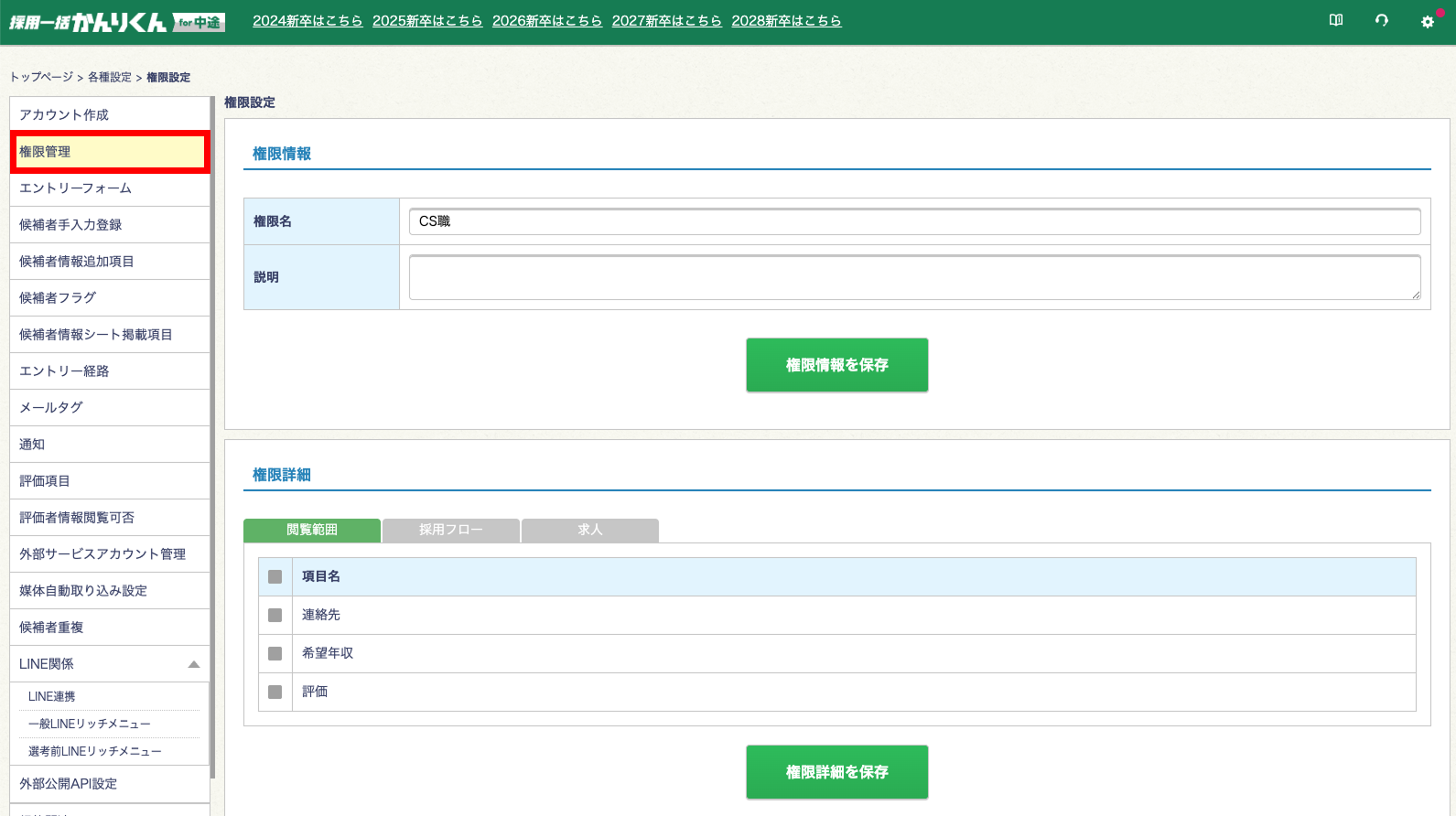This screenshot has width=1456, height=816.
Task: Check the 連絡先 checkbox
Action: tap(275, 615)
